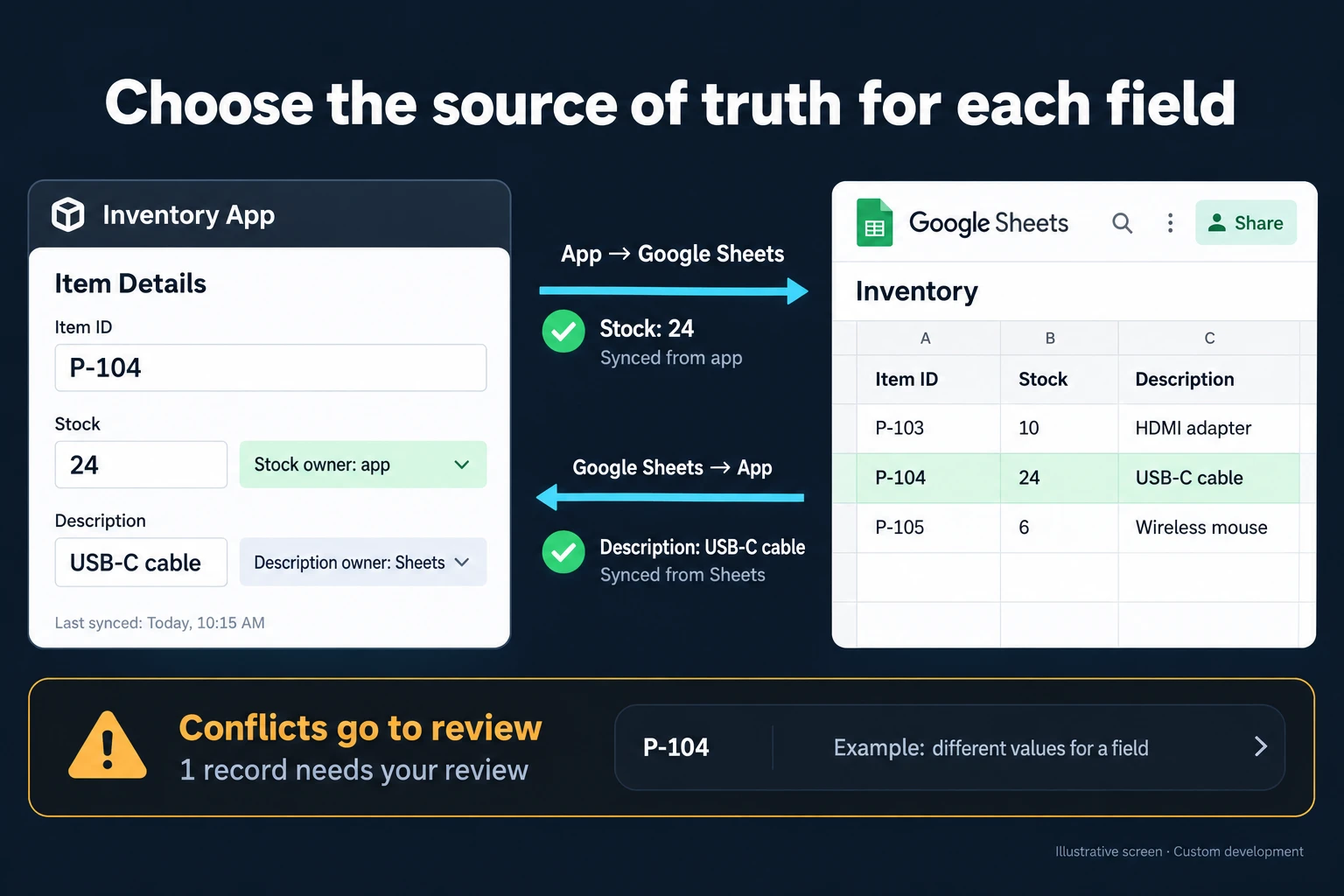Click the yellow warning triangle icon
This screenshot has width=1344, height=896.
108,746
